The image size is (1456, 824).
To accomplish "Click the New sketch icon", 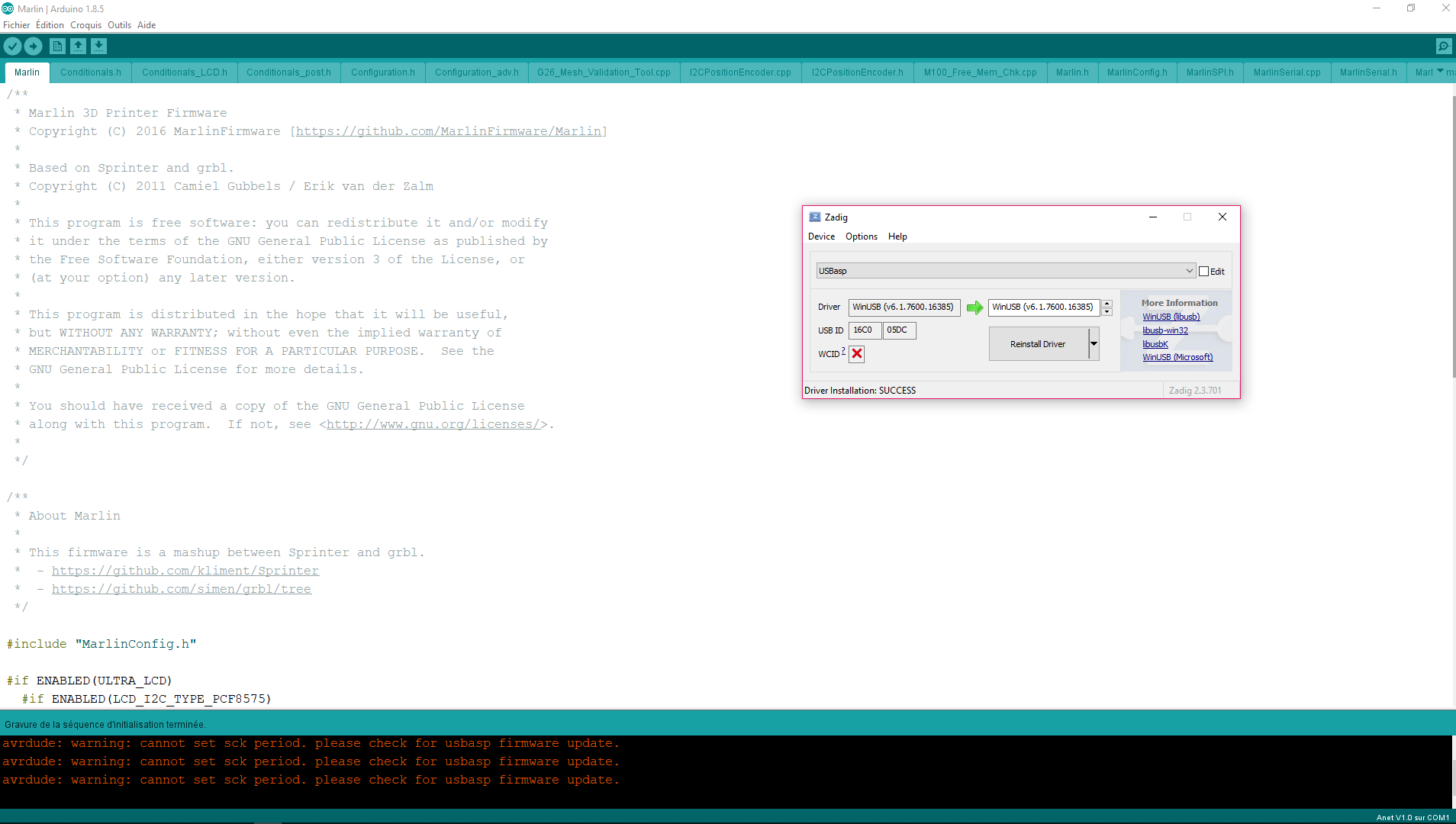I will [x=57, y=47].
